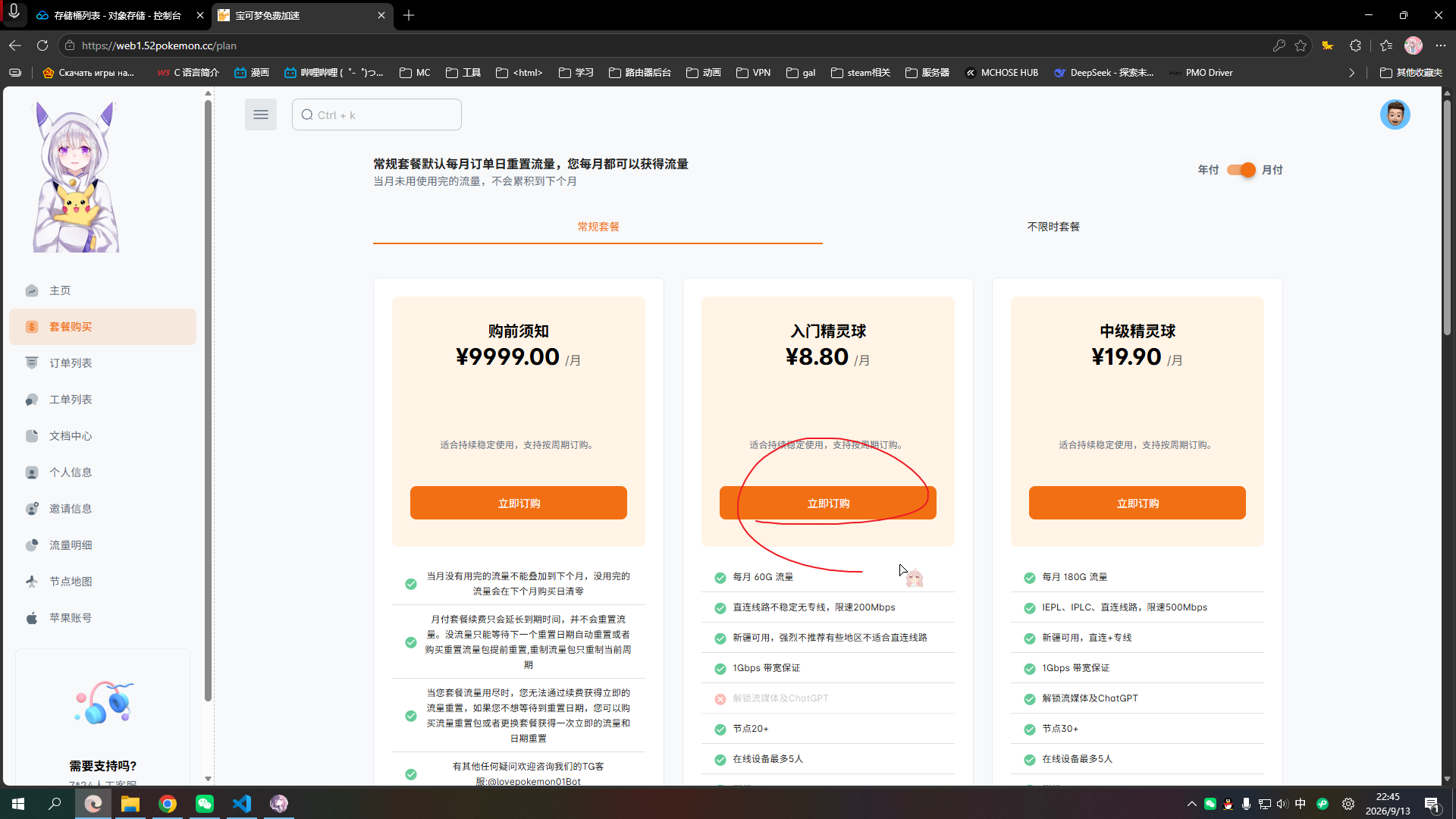The width and height of the screenshot is (1456, 819).
Task: Focus the Ctrl + k search field
Action: [x=377, y=115]
